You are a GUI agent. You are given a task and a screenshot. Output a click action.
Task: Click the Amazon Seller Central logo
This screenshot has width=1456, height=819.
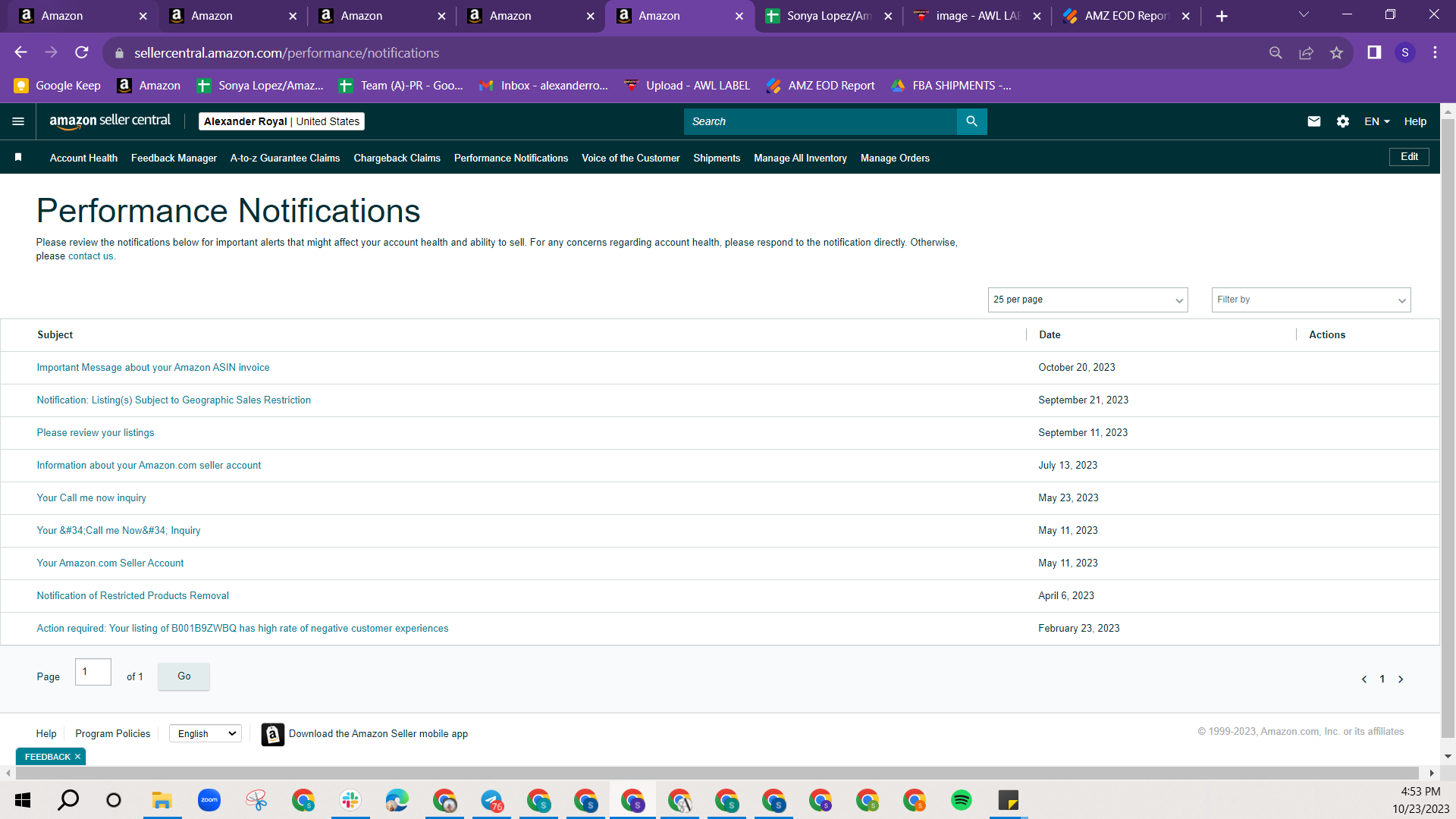110,121
